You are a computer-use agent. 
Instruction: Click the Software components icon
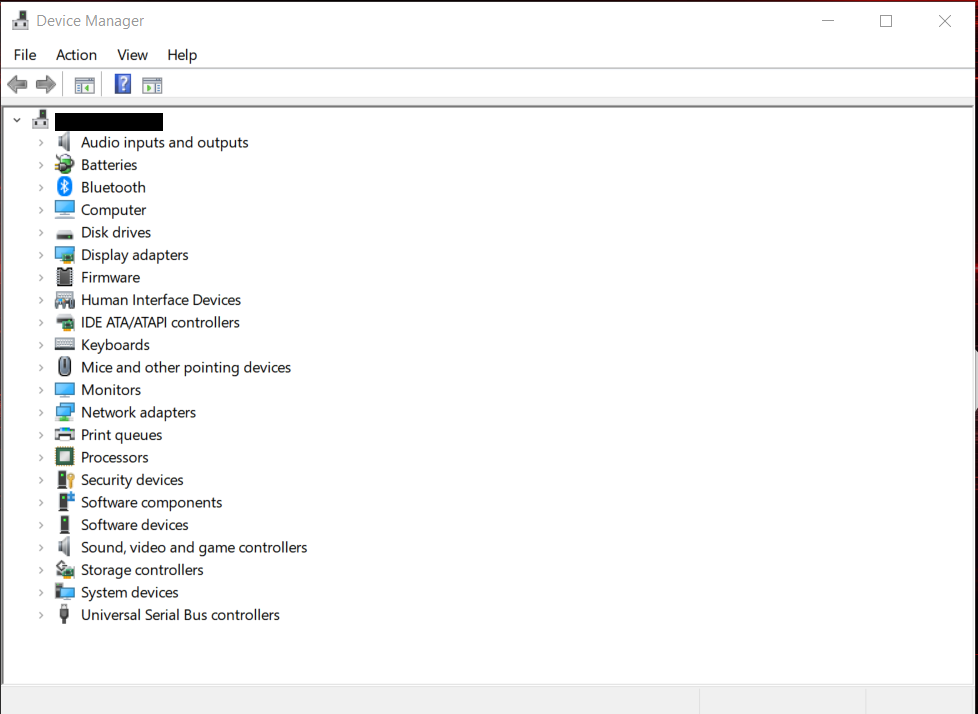click(x=65, y=501)
